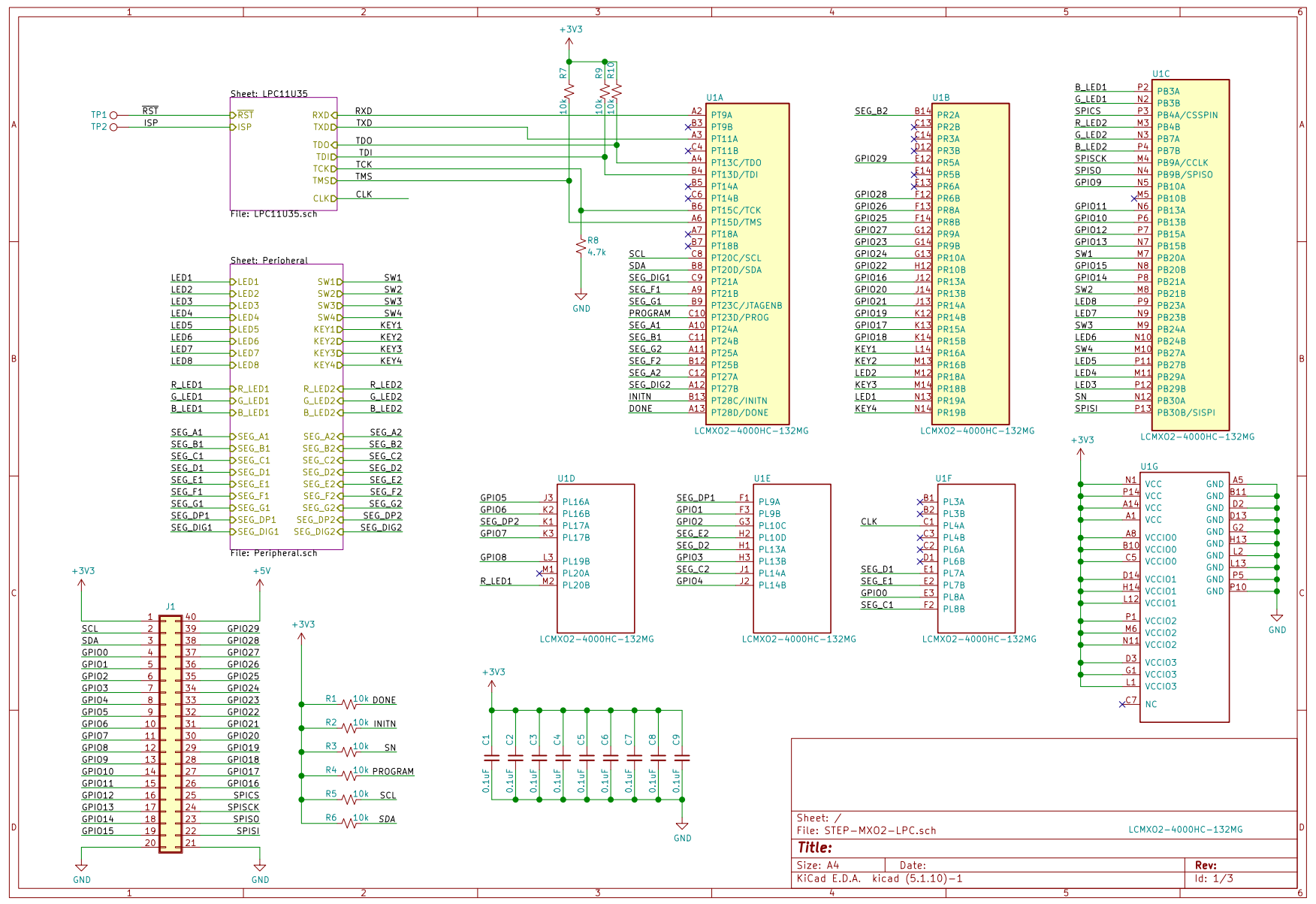Select resistor R5 on the SCL line

point(349,800)
